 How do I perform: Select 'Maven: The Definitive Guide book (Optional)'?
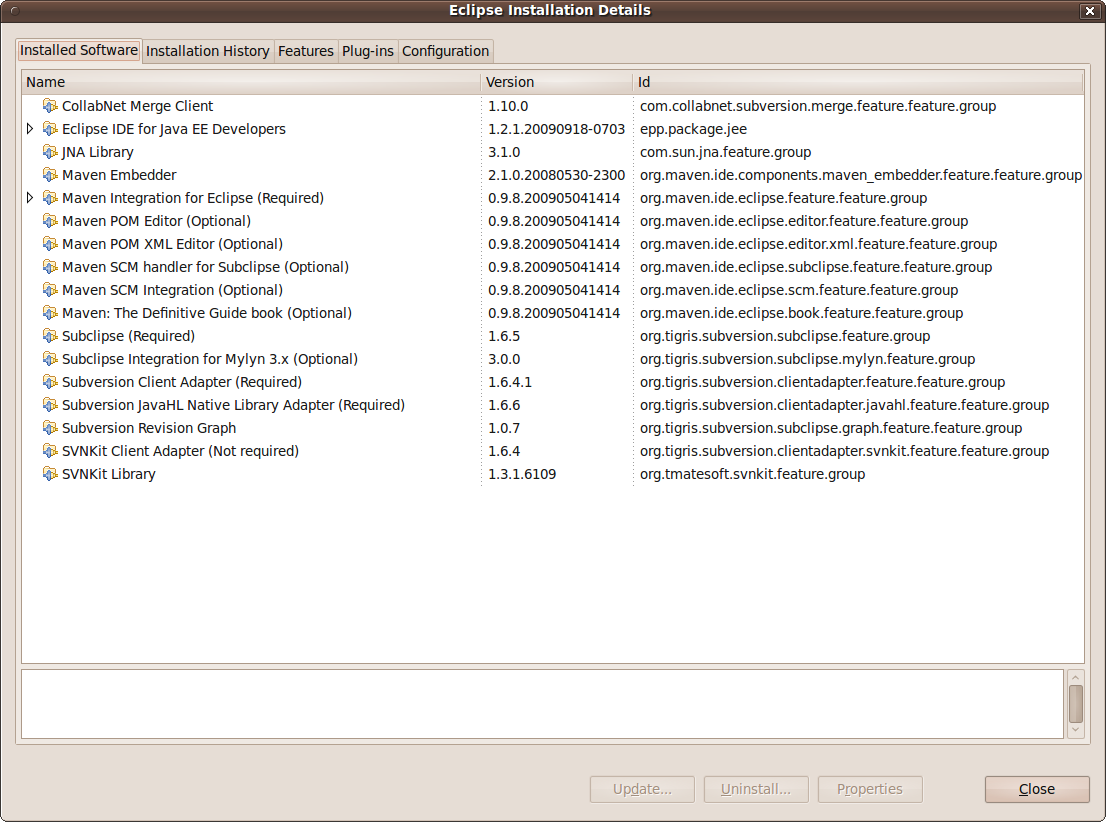207,313
